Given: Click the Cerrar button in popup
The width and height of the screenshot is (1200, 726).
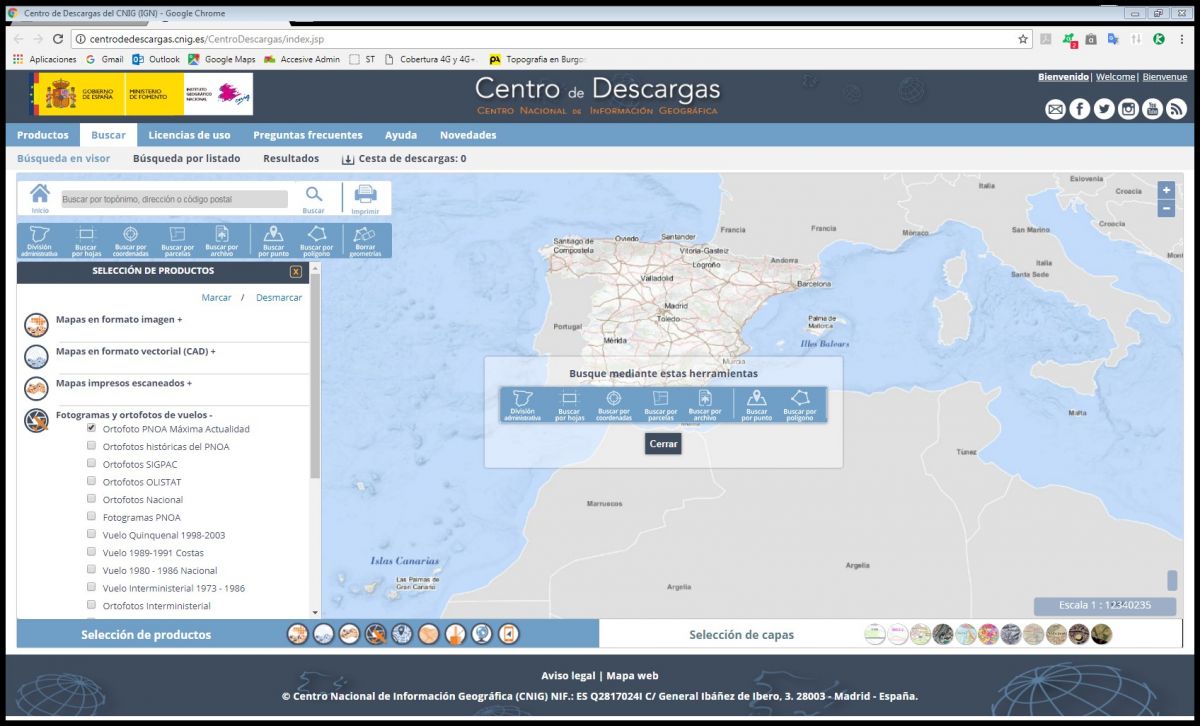Looking at the screenshot, I should (663, 443).
